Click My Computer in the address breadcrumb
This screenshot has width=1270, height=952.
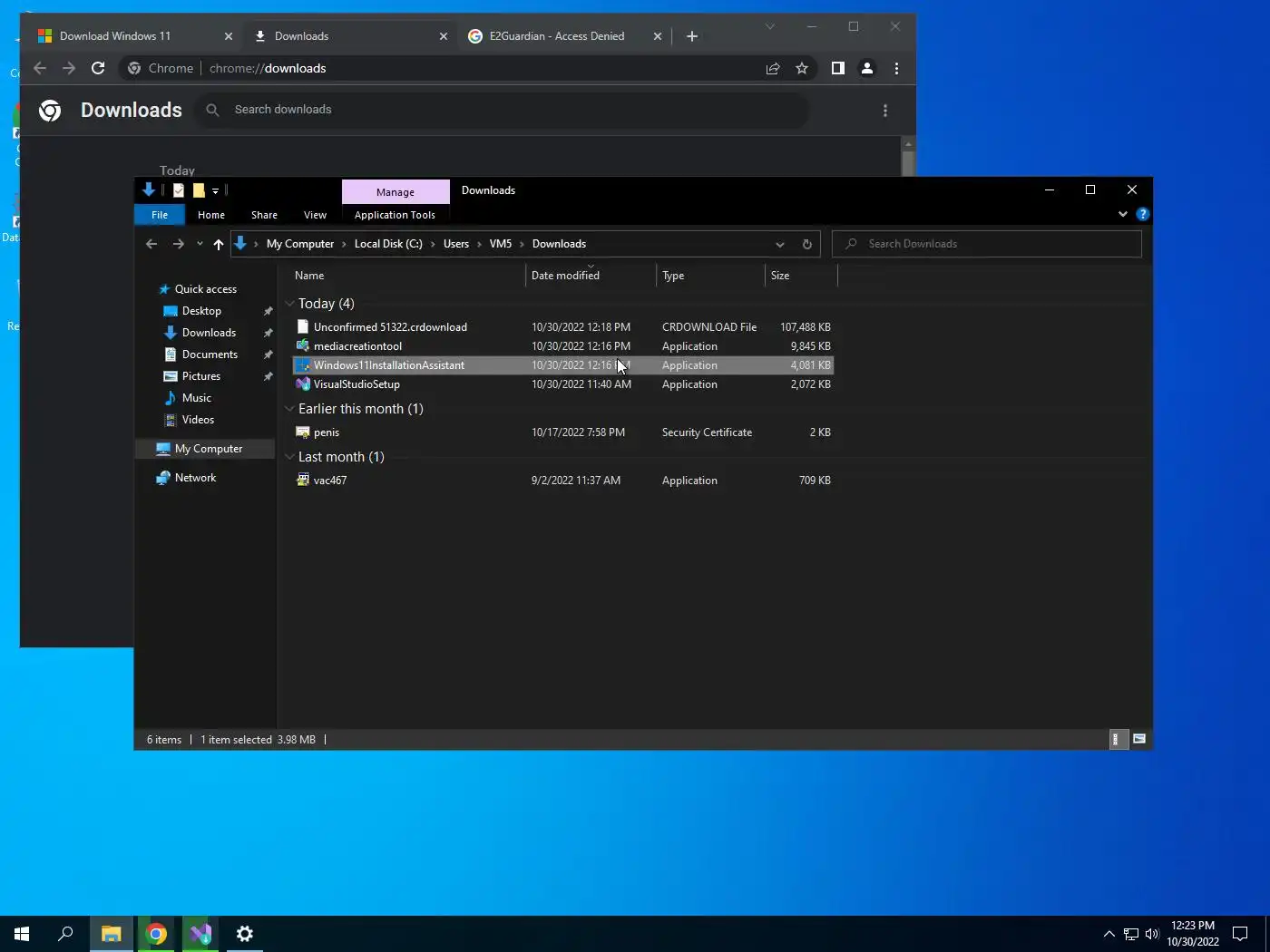click(x=300, y=244)
